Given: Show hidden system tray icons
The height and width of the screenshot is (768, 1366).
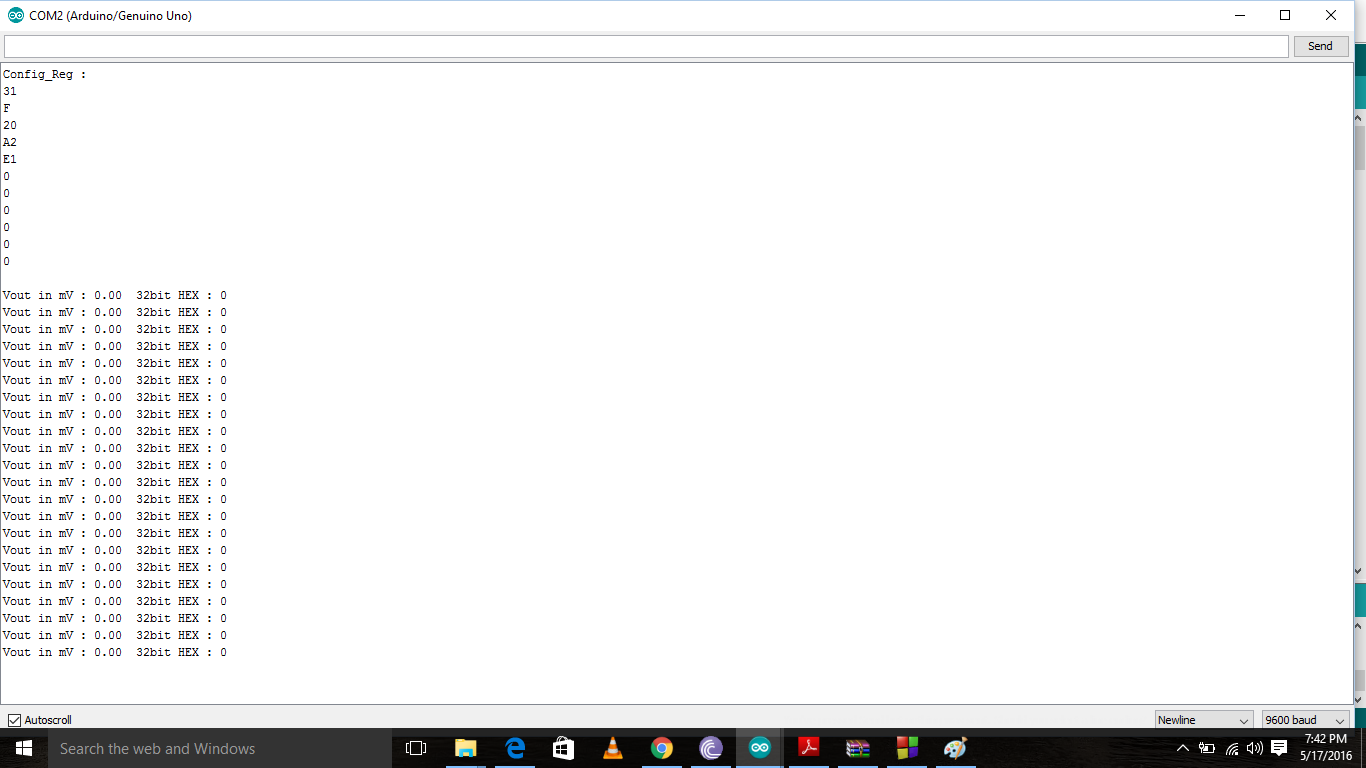Looking at the screenshot, I should click(1183, 748).
